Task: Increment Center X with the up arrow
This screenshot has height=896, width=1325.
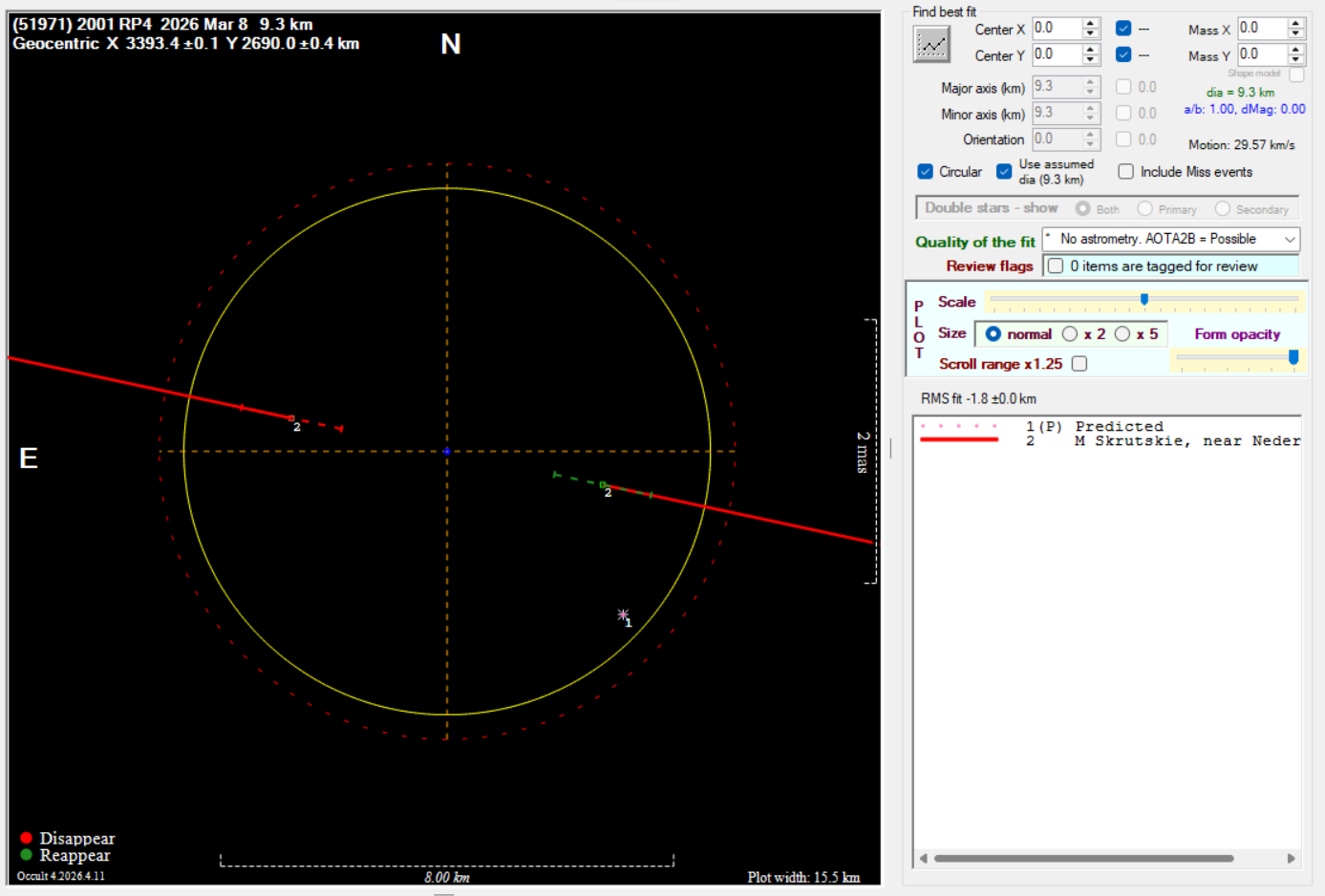Action: click(x=1090, y=23)
